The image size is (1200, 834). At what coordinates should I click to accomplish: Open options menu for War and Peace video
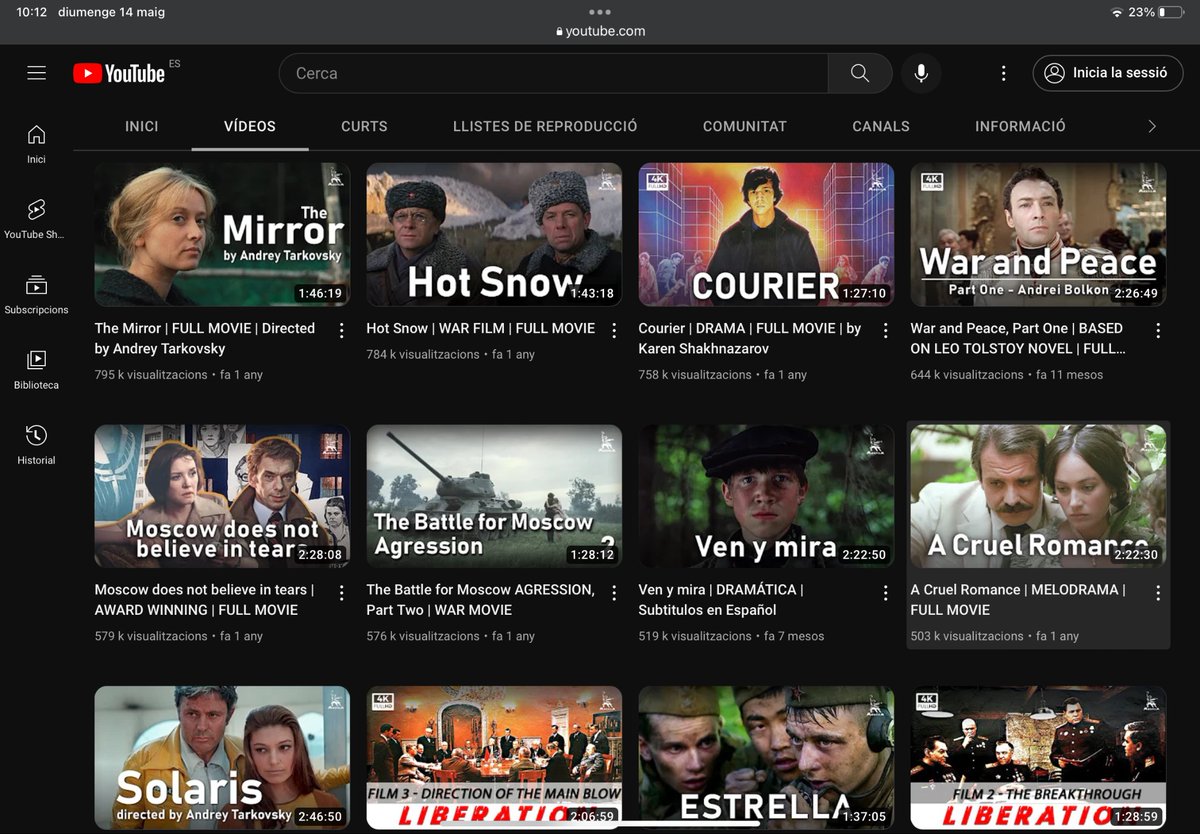click(x=1158, y=330)
